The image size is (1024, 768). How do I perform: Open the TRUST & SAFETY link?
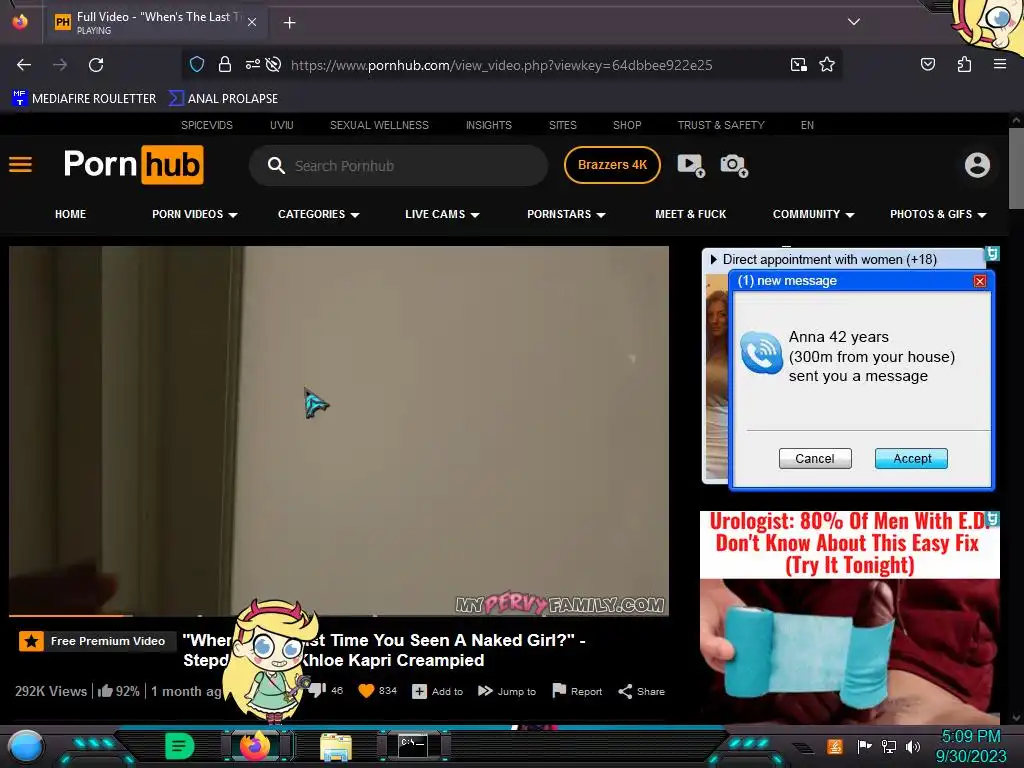point(721,125)
